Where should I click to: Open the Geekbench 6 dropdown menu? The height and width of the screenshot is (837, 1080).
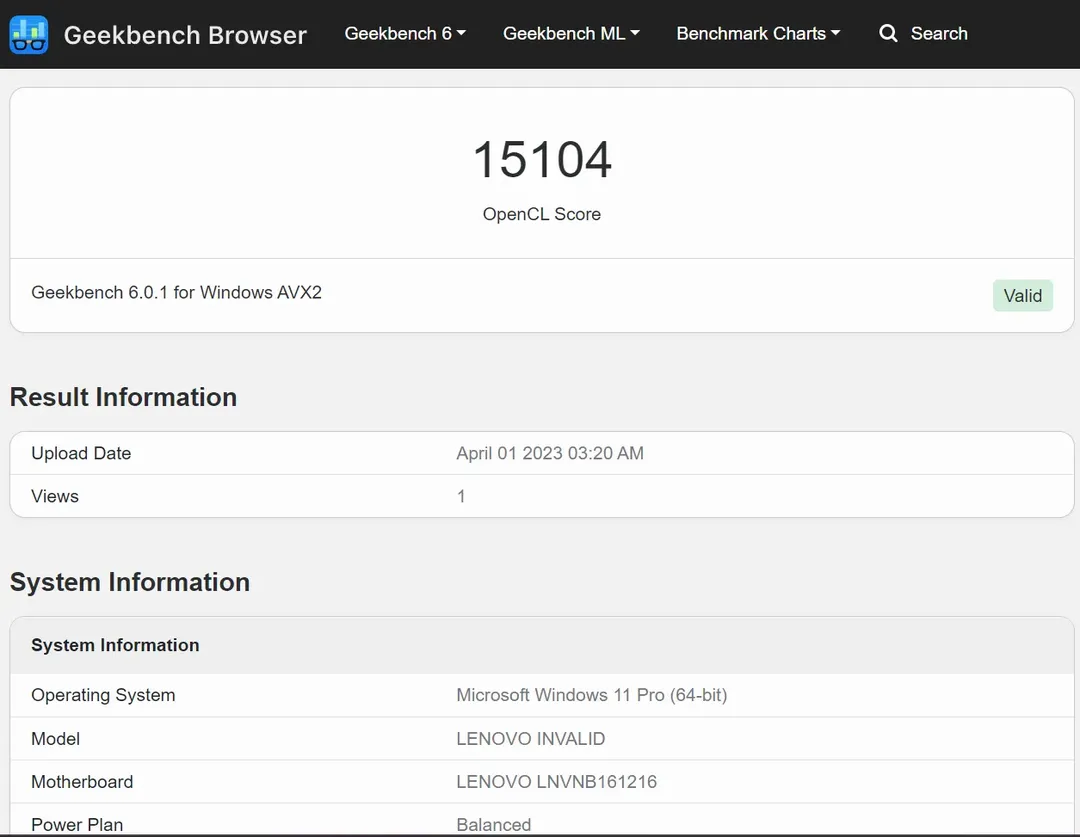coord(405,34)
